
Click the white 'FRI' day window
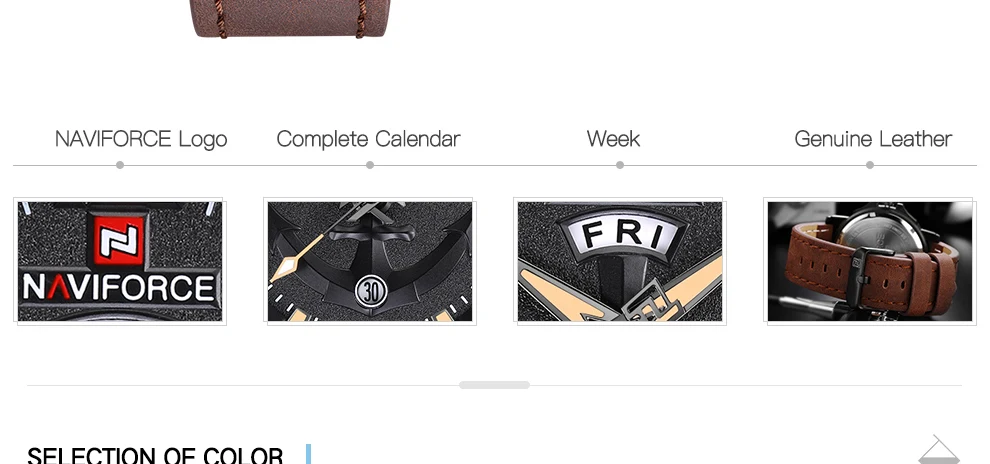[622, 232]
